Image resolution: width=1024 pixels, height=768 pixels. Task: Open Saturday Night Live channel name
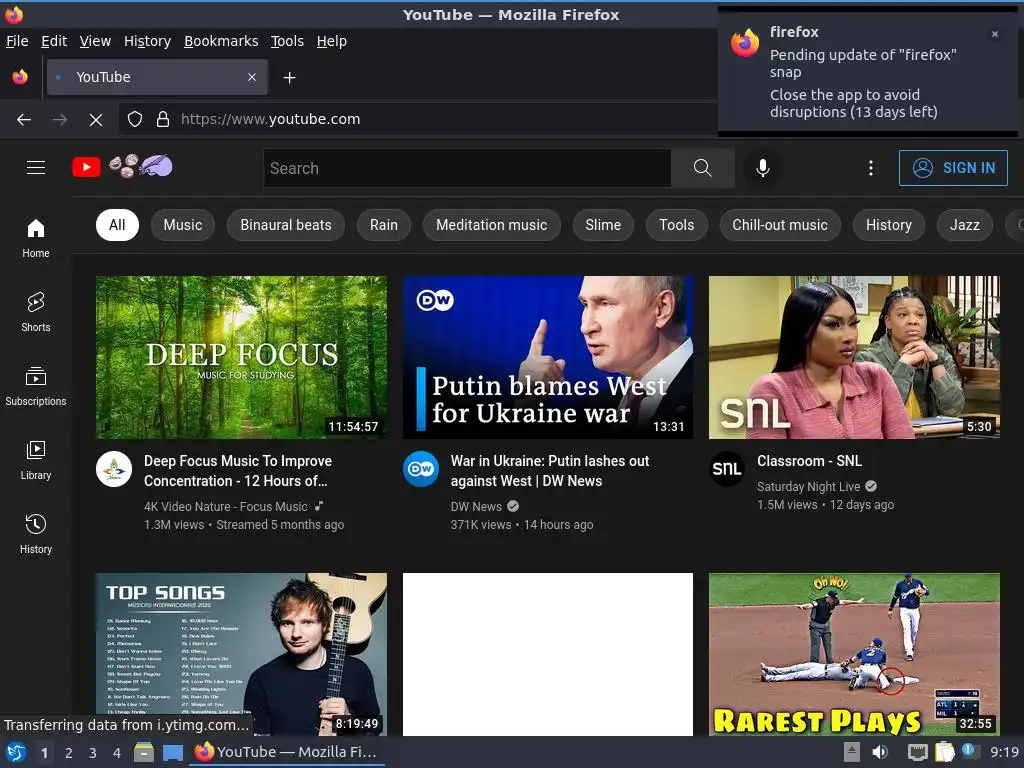(808, 487)
